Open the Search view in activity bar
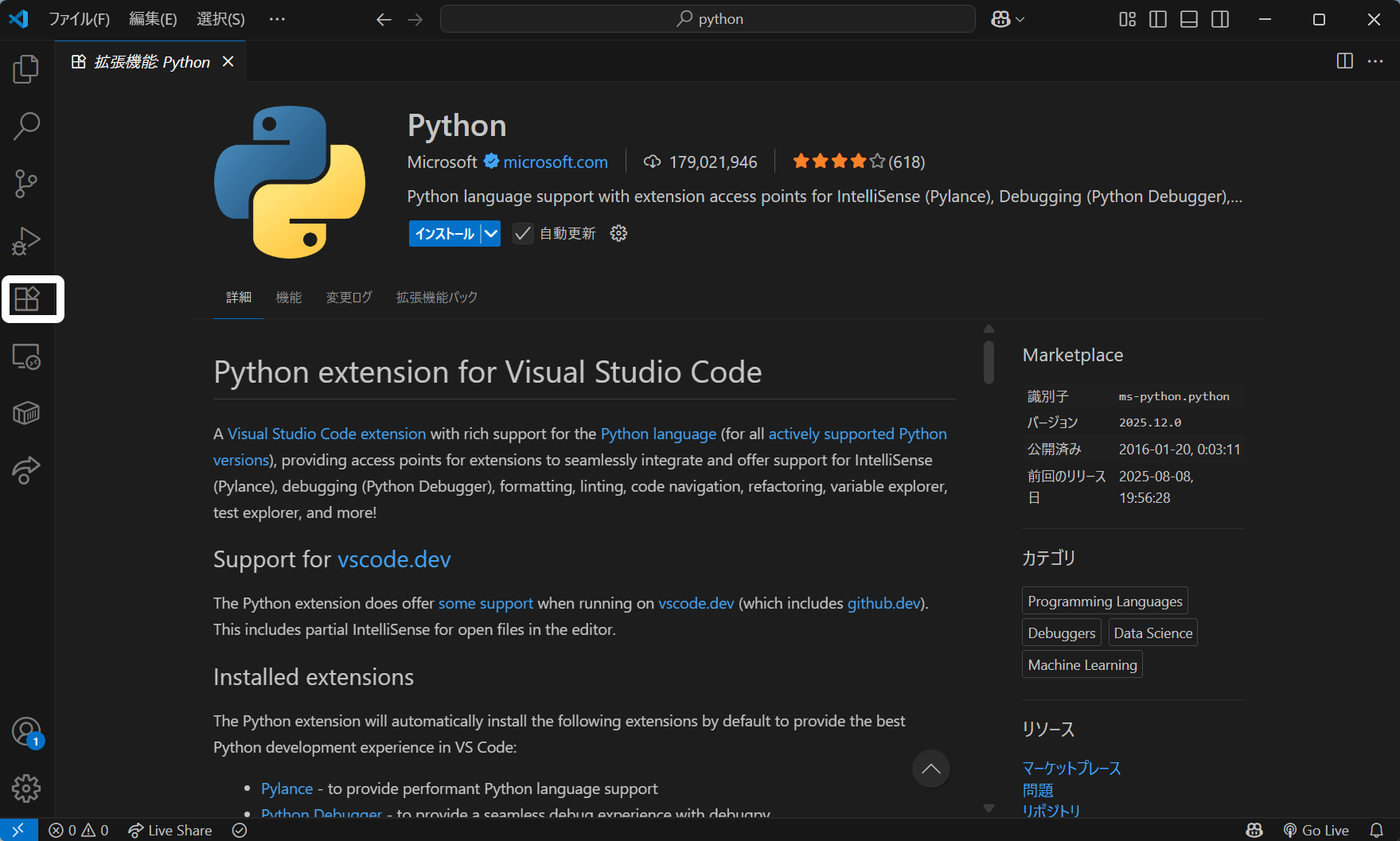This screenshot has height=841, width=1400. 26,126
